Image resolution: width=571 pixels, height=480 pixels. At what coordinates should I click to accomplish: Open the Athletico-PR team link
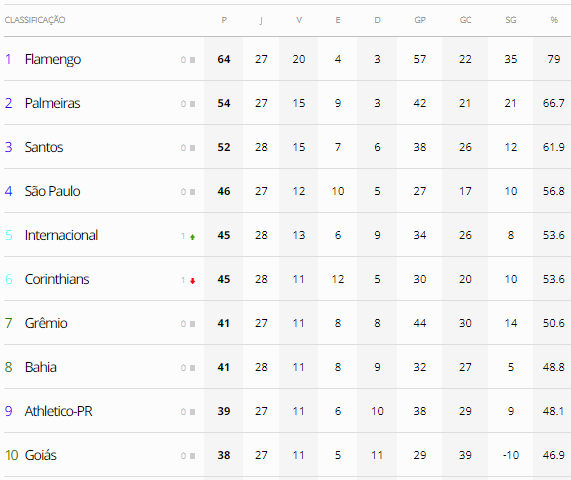point(59,411)
